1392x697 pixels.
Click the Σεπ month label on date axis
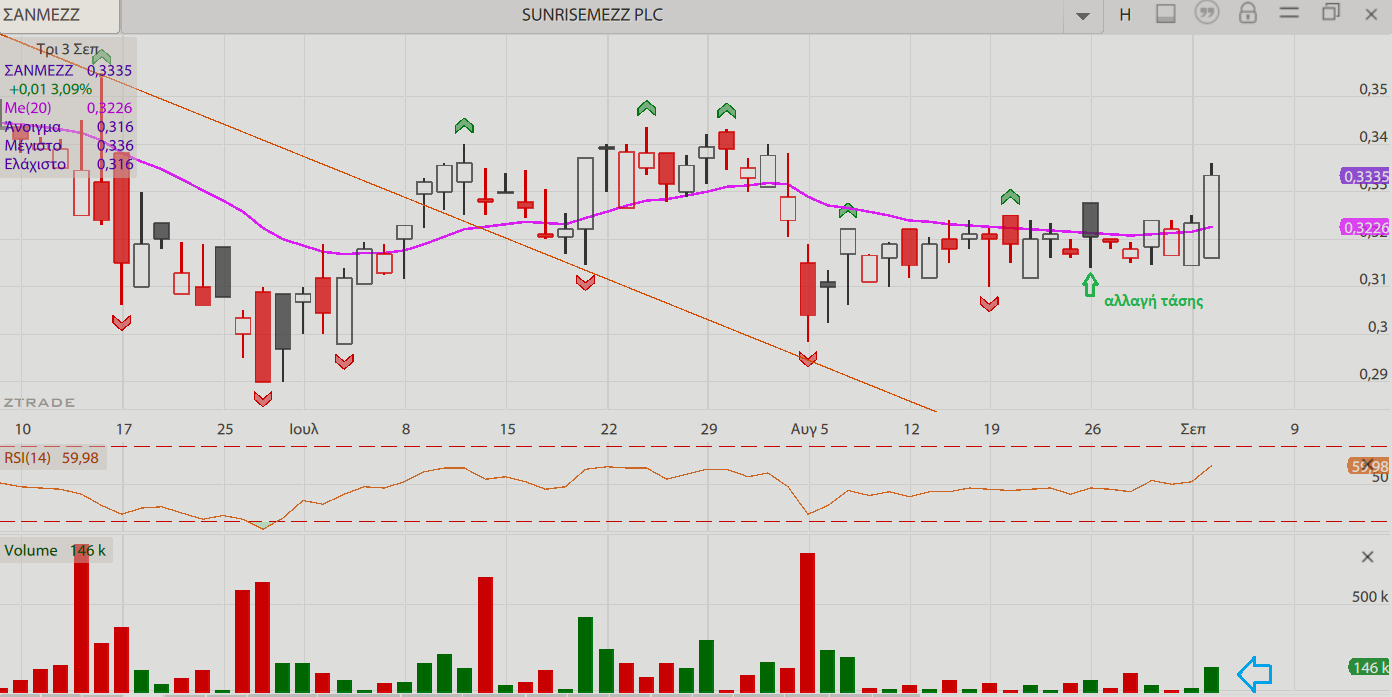1193,429
